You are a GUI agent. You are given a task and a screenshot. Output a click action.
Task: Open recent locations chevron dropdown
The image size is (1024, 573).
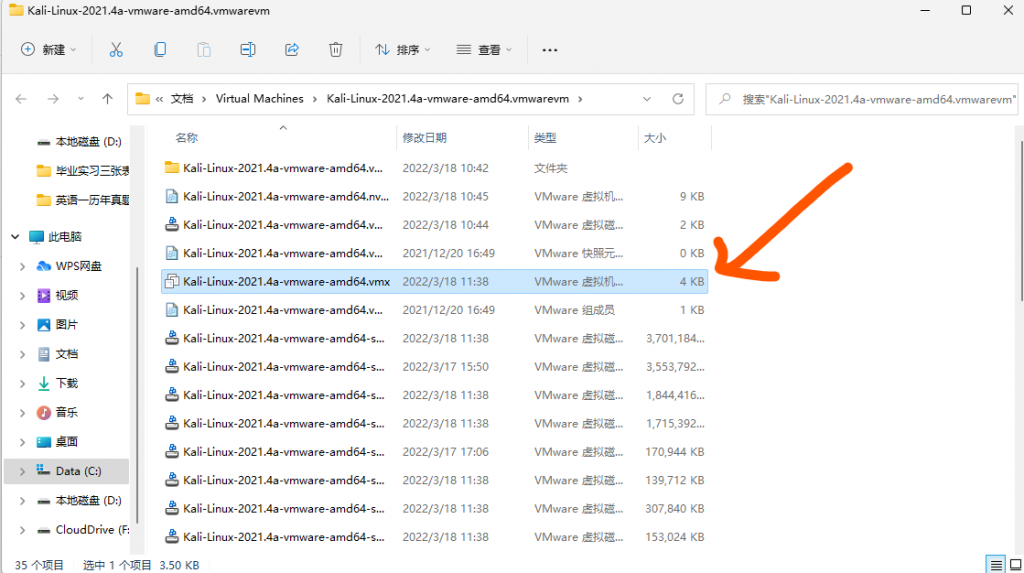coord(80,99)
